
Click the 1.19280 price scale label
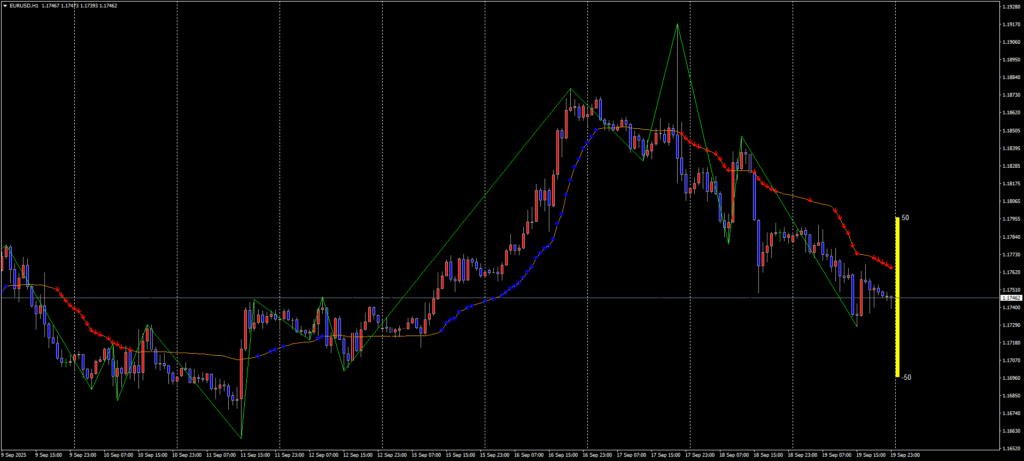(1010, 5)
